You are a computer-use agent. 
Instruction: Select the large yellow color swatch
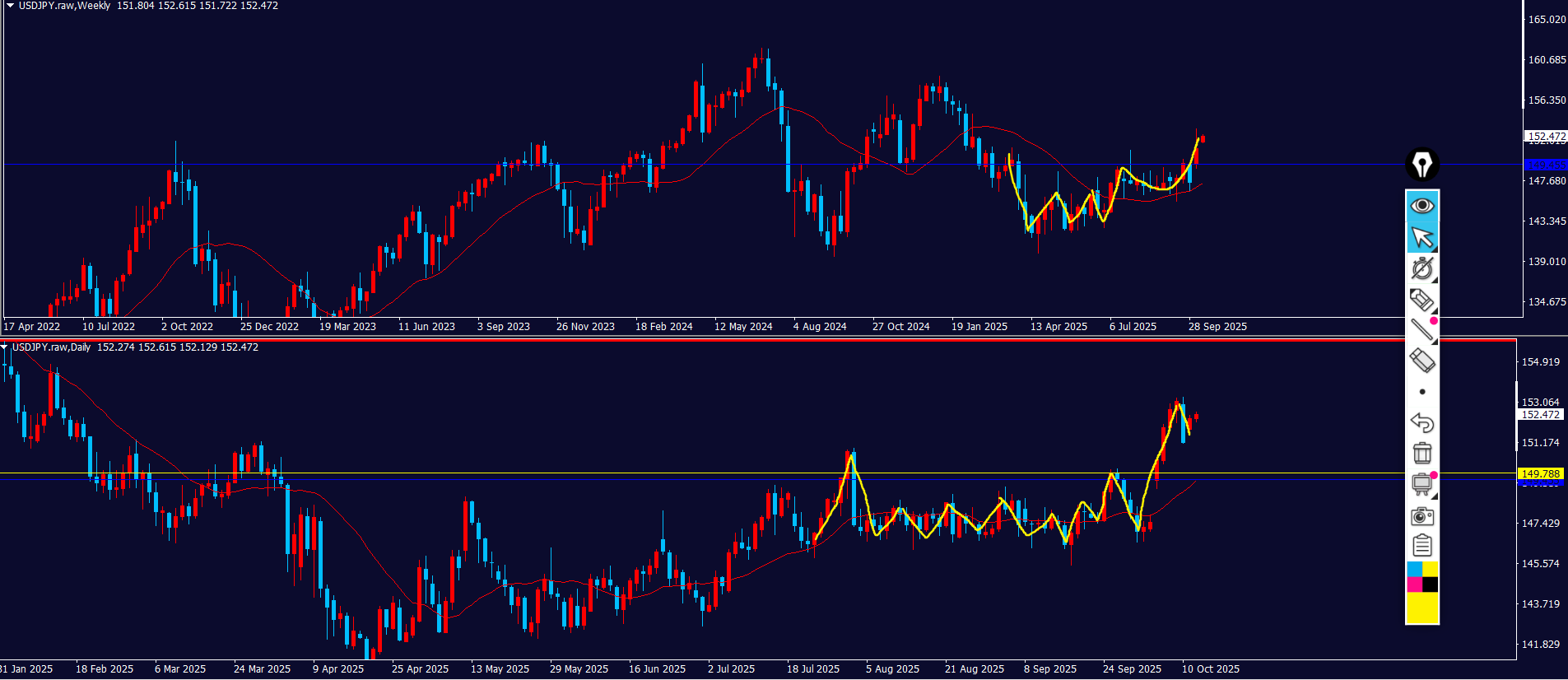[1421, 608]
